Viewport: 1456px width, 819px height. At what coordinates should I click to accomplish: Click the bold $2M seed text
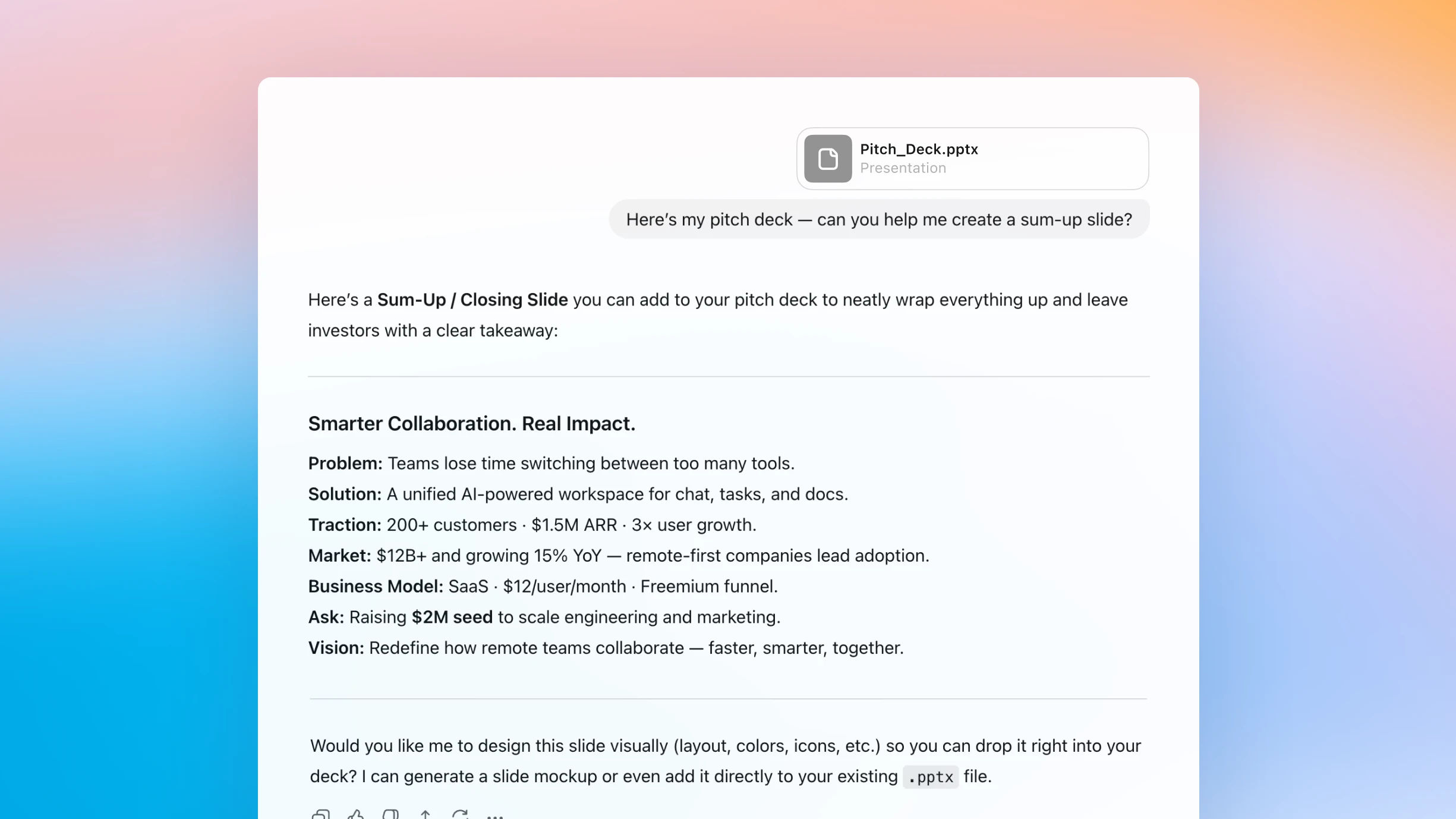452,617
